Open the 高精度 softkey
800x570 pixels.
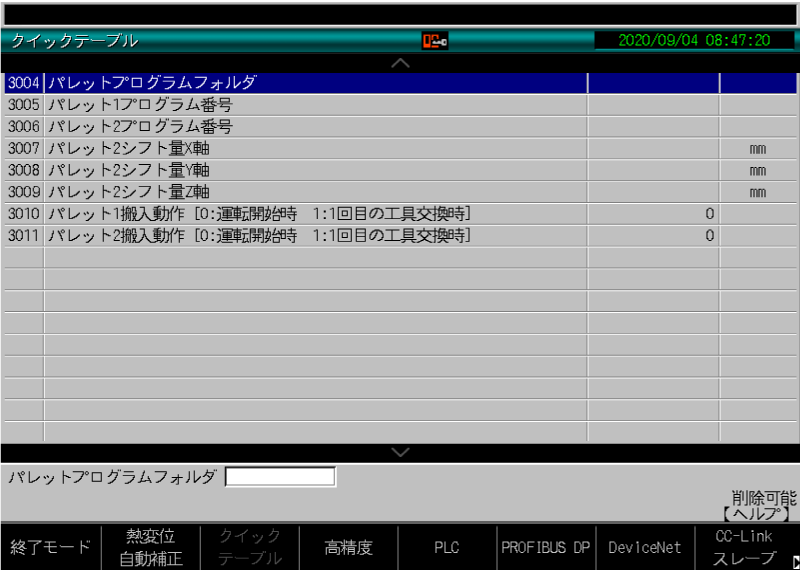click(x=348, y=548)
